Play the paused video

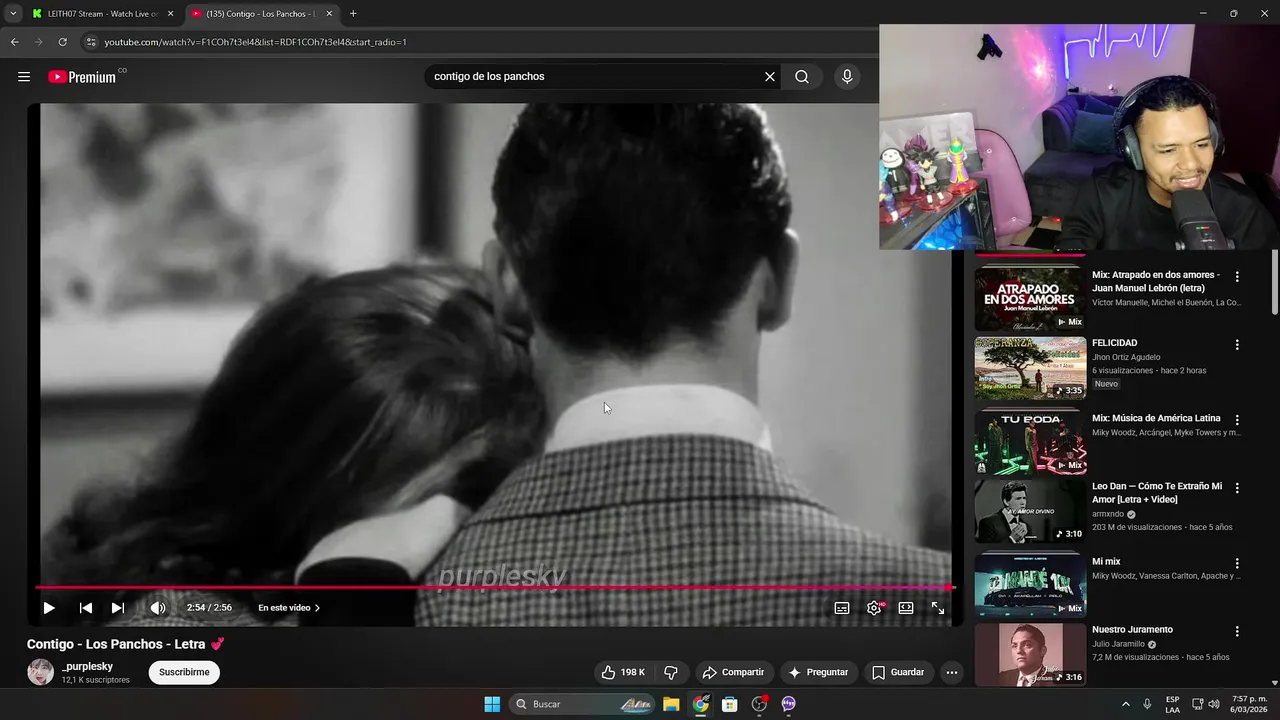pyautogui.click(x=48, y=608)
